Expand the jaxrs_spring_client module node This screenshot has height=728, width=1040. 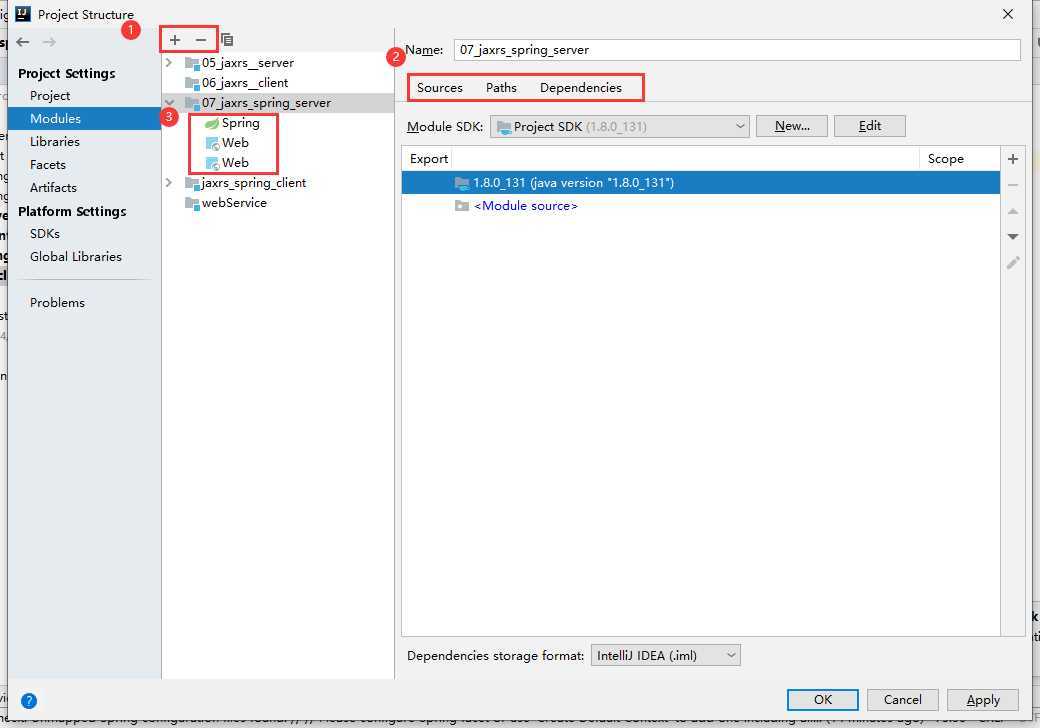tap(169, 182)
